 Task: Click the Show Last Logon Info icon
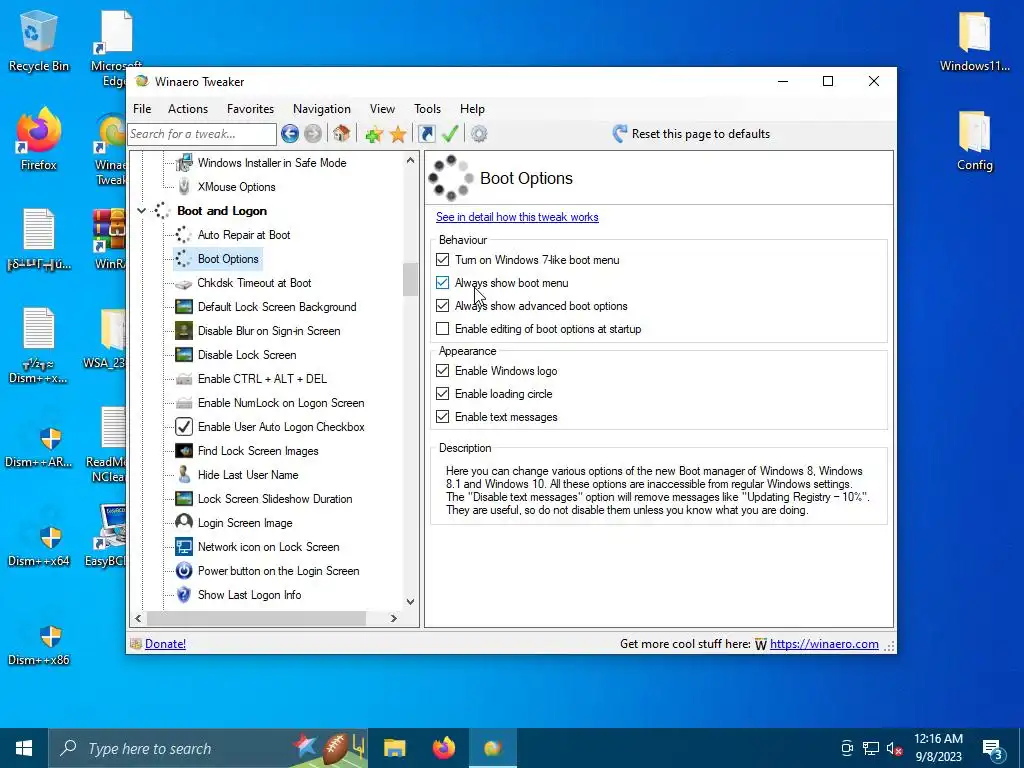coord(184,594)
